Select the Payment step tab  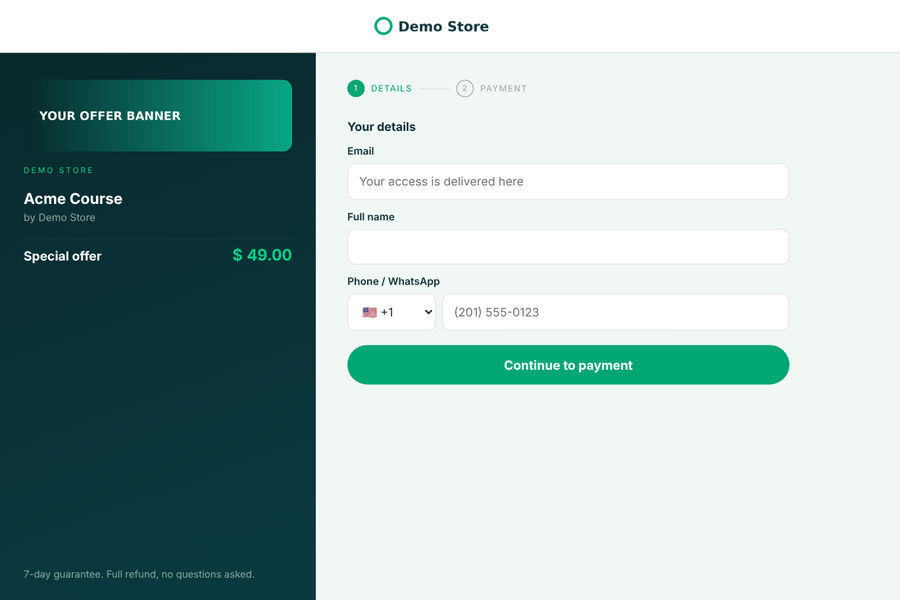[x=491, y=88]
